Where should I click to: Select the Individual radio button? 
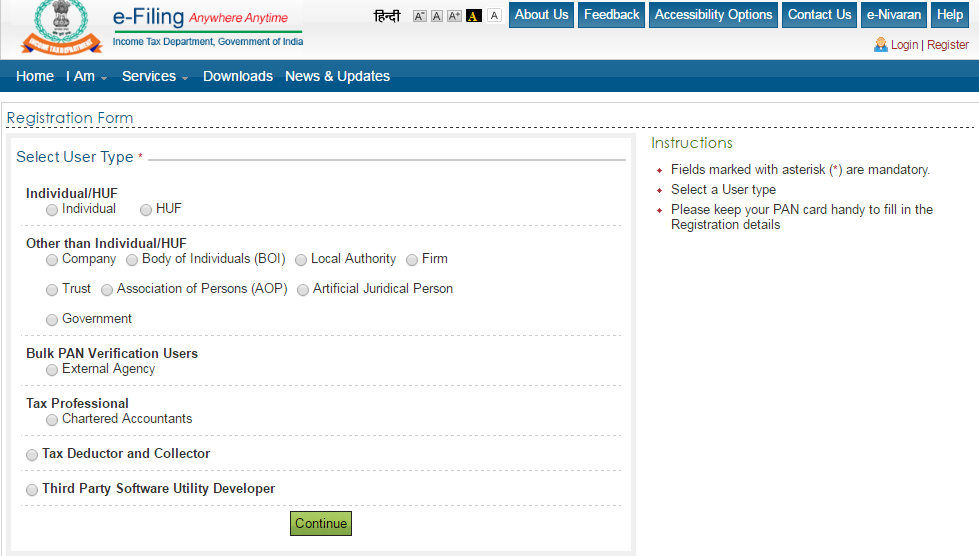[x=52, y=210]
